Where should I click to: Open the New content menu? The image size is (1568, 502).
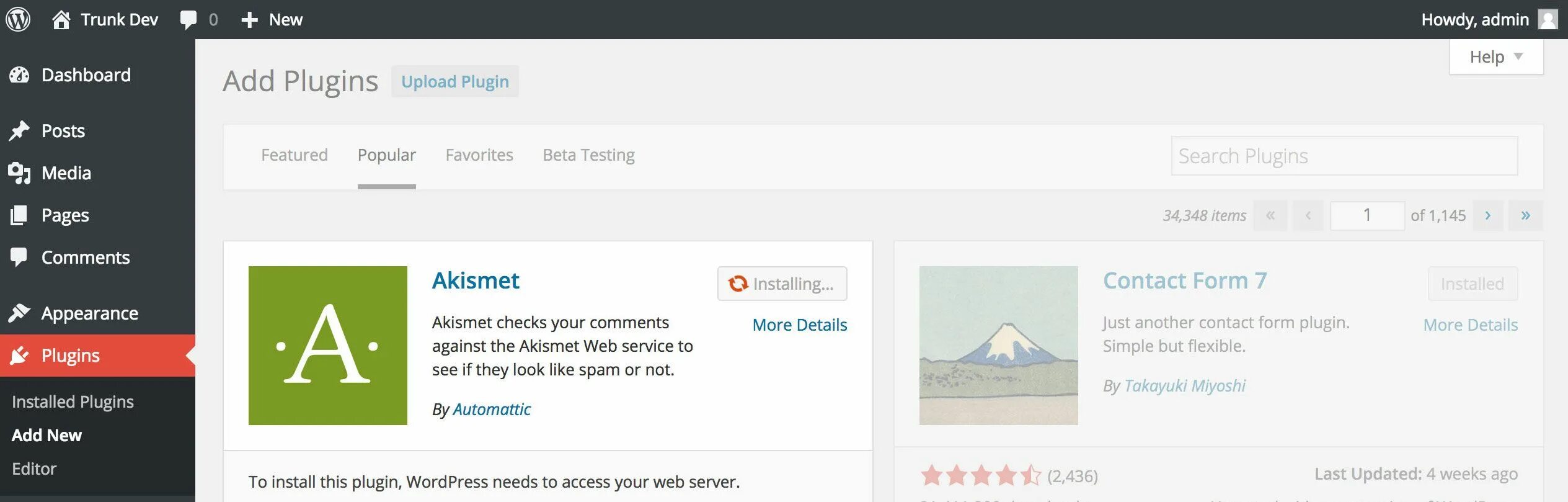click(x=272, y=20)
